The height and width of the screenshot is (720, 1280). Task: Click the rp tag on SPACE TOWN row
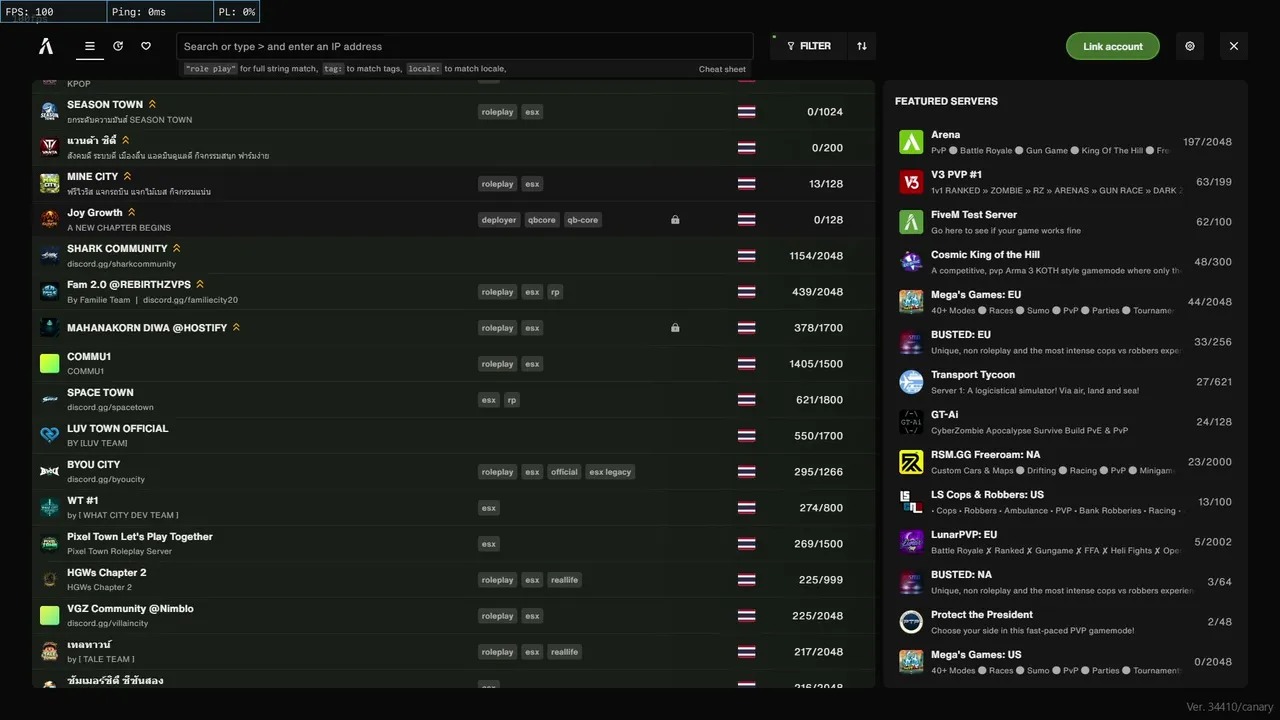pyautogui.click(x=512, y=400)
